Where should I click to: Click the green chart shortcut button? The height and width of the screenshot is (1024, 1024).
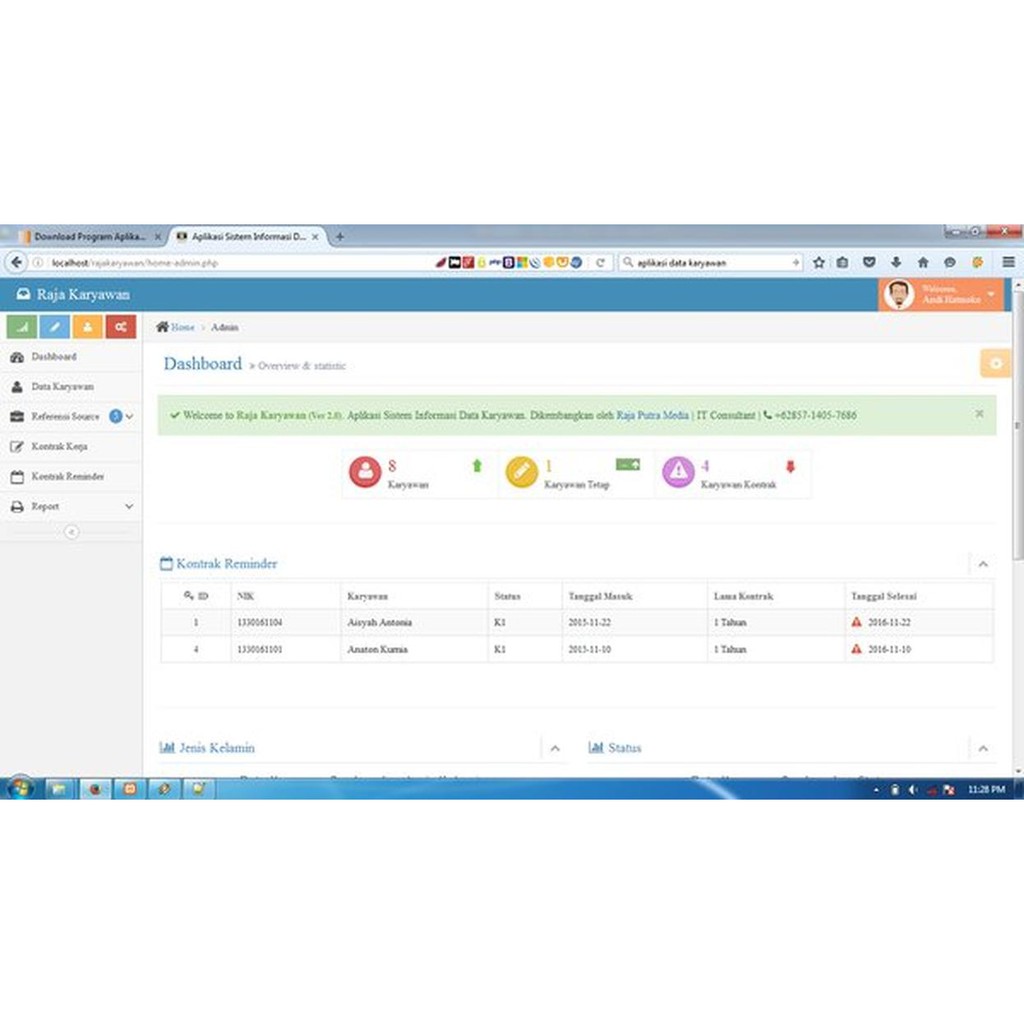point(22,327)
